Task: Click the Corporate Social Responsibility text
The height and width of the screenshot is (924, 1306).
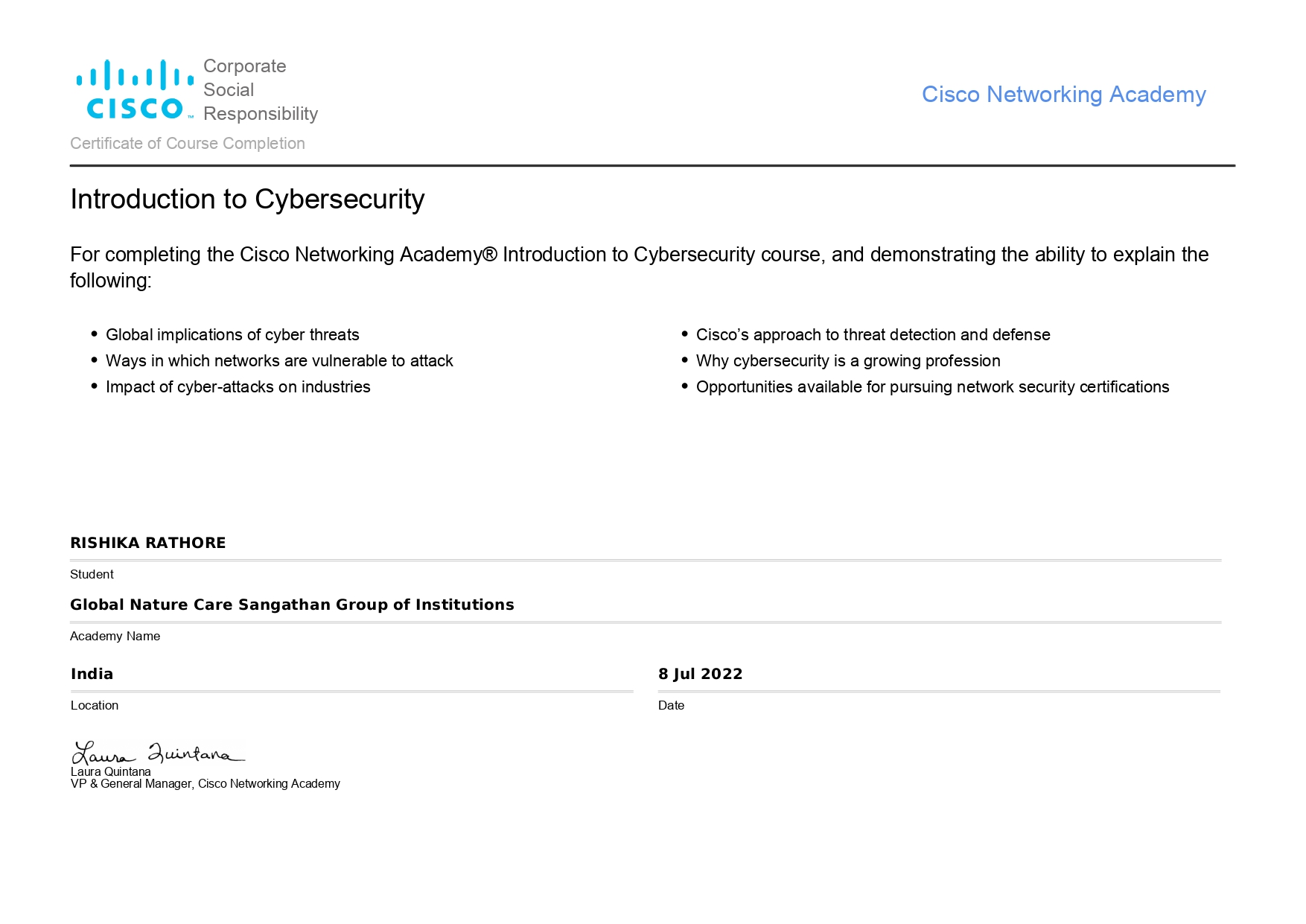Action: click(260, 90)
